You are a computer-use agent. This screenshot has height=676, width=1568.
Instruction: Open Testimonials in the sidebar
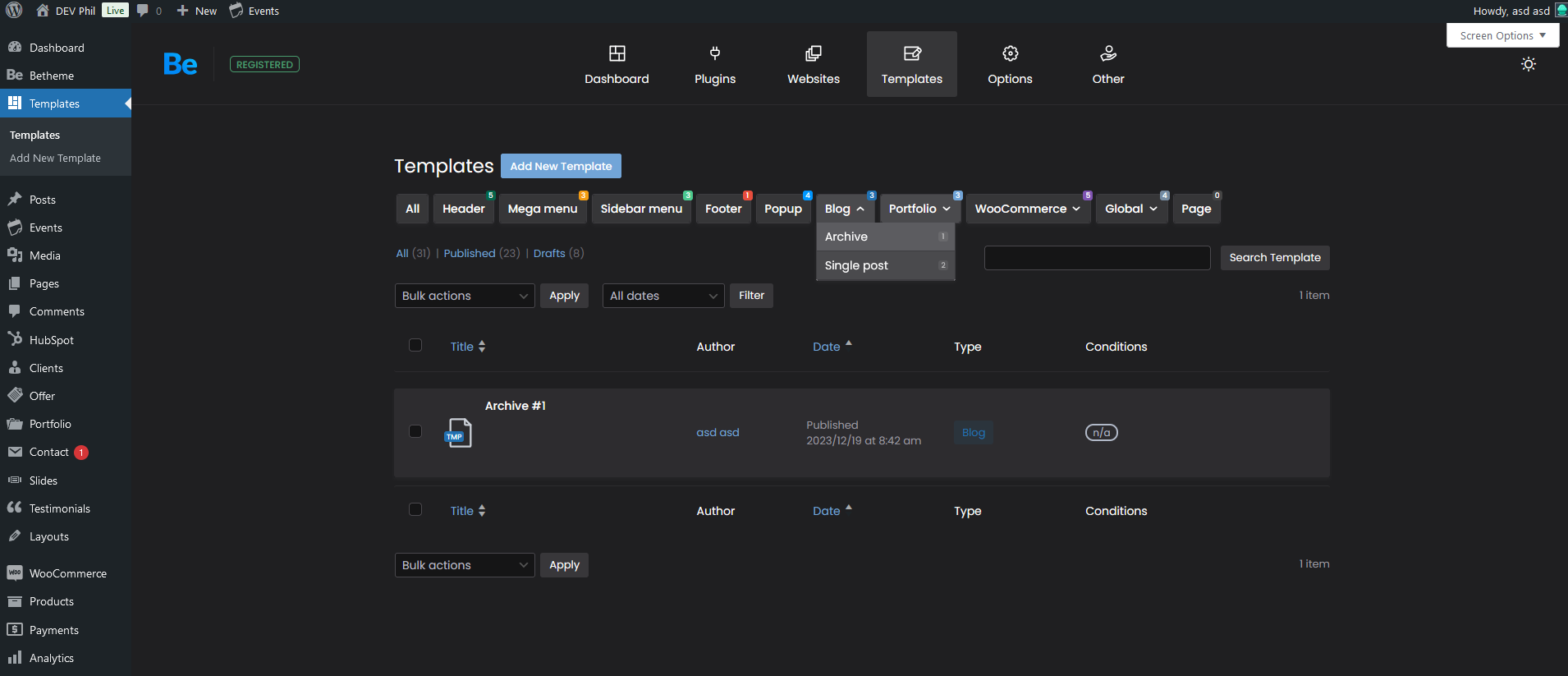click(66, 508)
